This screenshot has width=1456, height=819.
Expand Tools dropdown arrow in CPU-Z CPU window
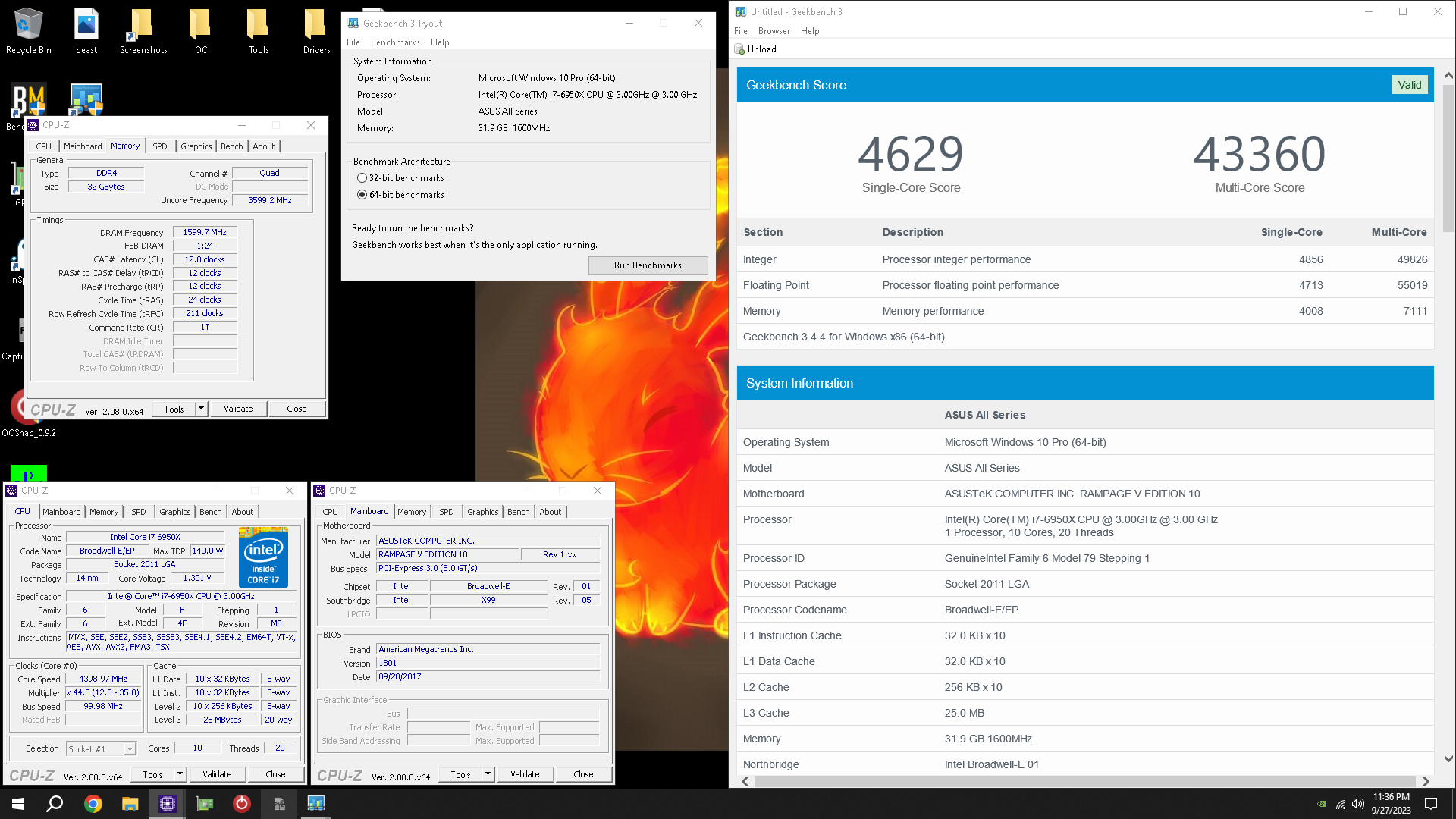pos(180,774)
